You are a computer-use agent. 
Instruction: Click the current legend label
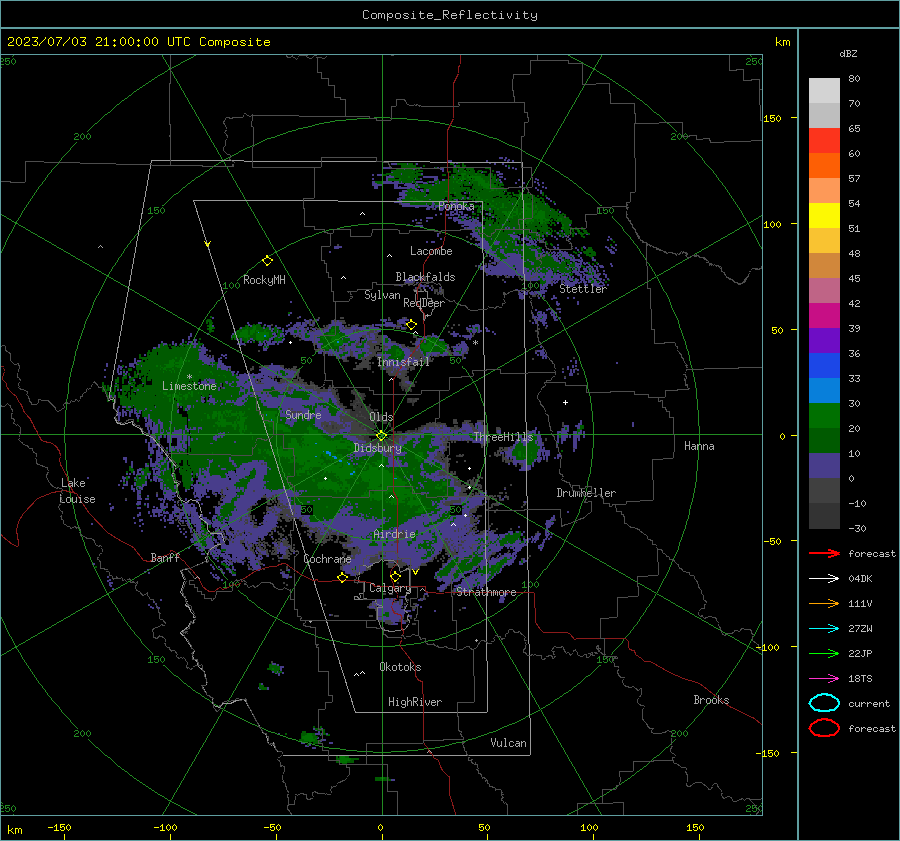[869, 703]
